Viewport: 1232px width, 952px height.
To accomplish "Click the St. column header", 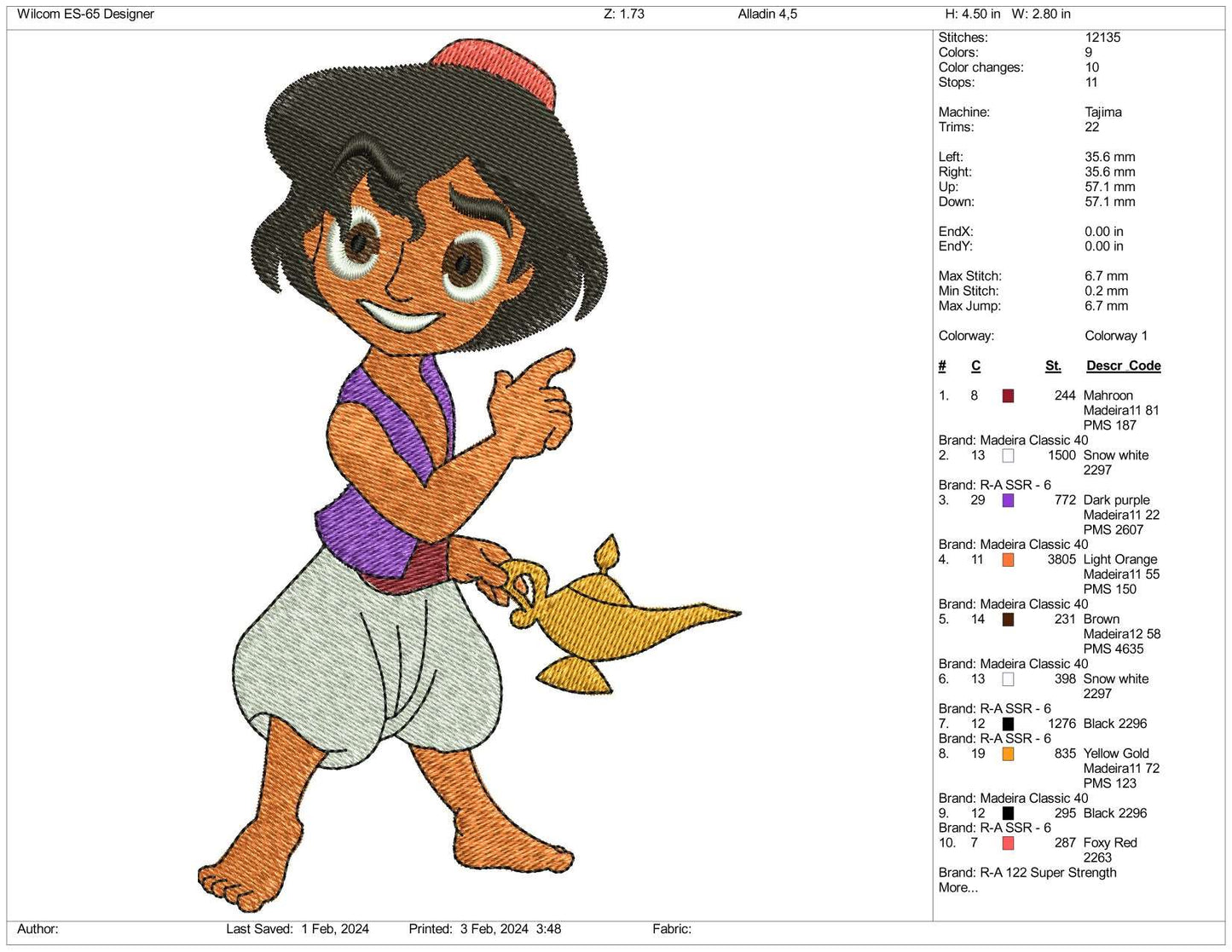I will (x=1053, y=366).
